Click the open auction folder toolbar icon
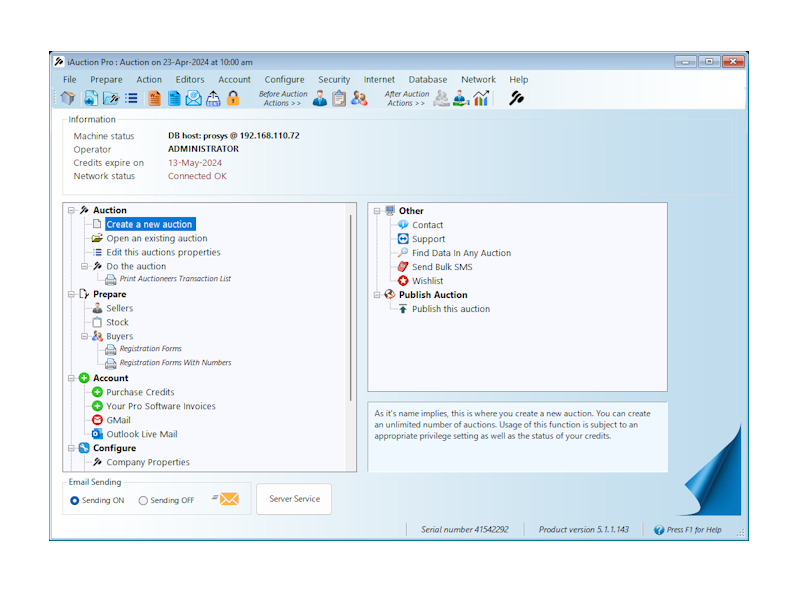This screenshot has width=798, height=592. [111, 98]
